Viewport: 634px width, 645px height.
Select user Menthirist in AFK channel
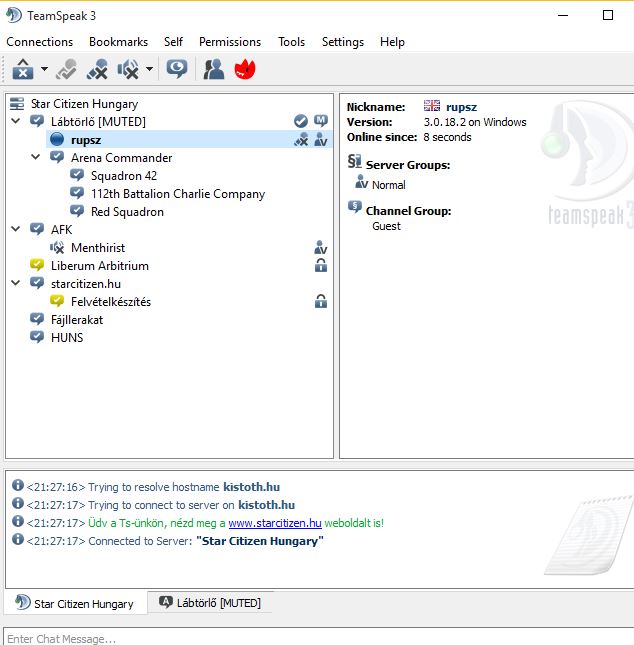pyautogui.click(x=98, y=248)
